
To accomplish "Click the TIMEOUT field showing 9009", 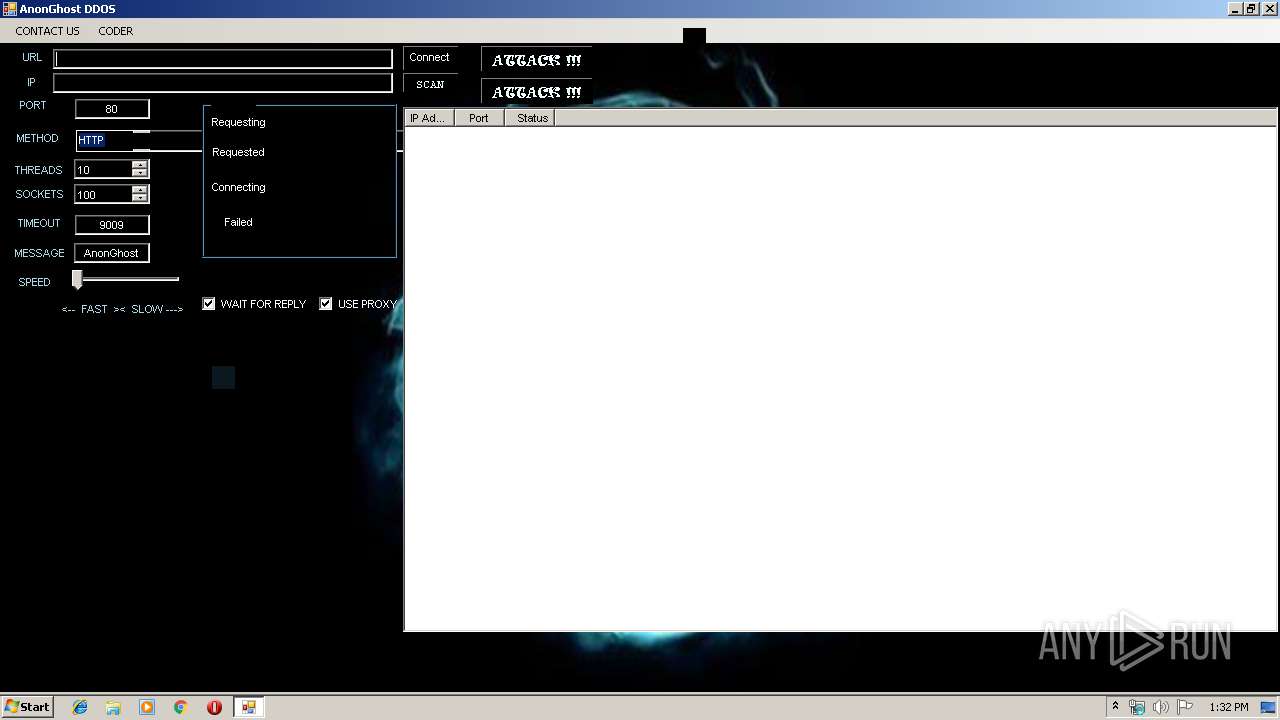I will pos(112,225).
